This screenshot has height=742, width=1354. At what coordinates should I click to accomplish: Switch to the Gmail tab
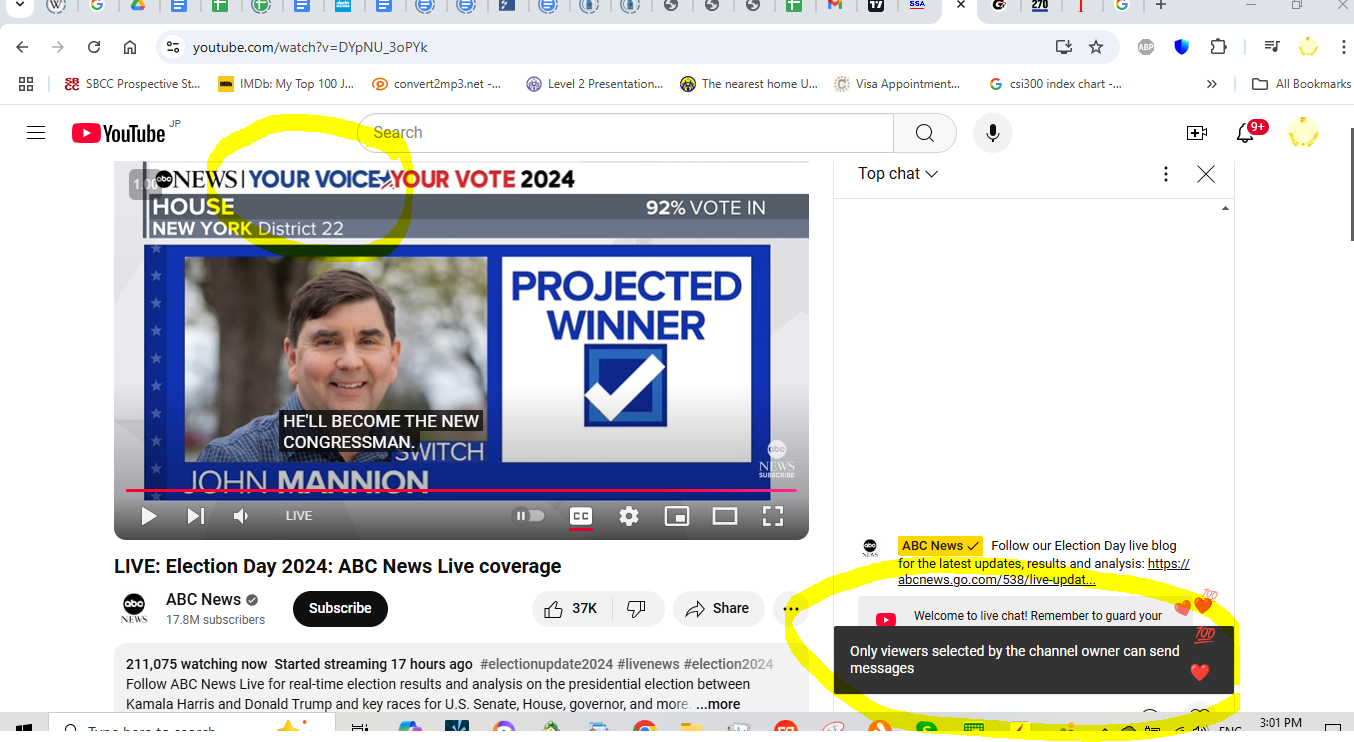tap(835, 6)
